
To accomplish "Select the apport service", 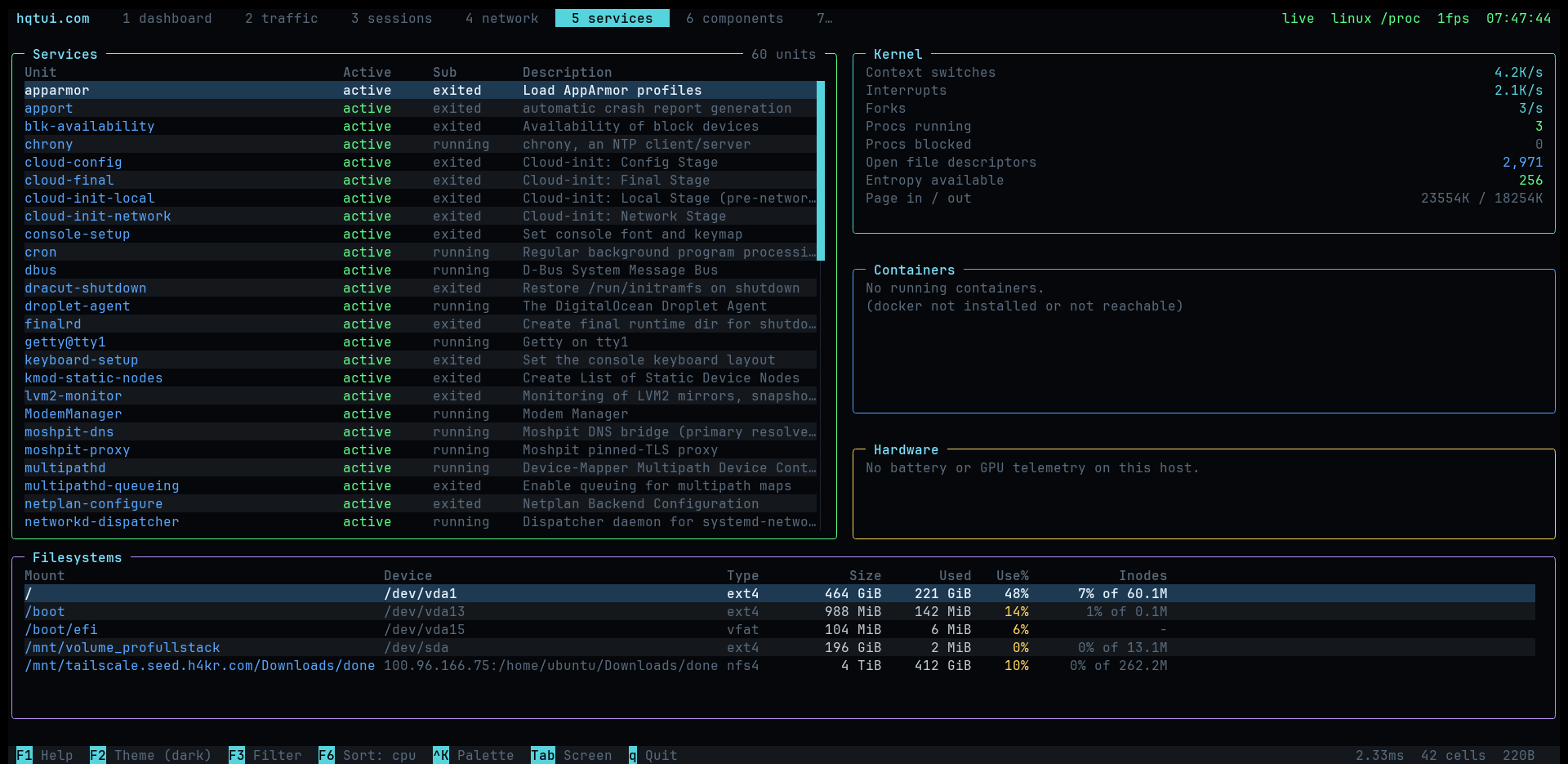I will 421,108.
